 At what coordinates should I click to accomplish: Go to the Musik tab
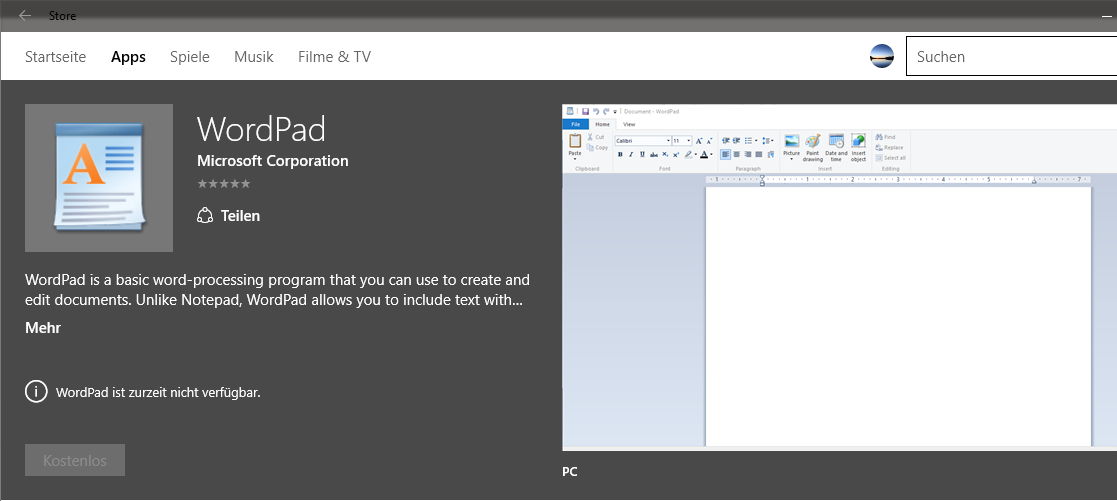254,57
